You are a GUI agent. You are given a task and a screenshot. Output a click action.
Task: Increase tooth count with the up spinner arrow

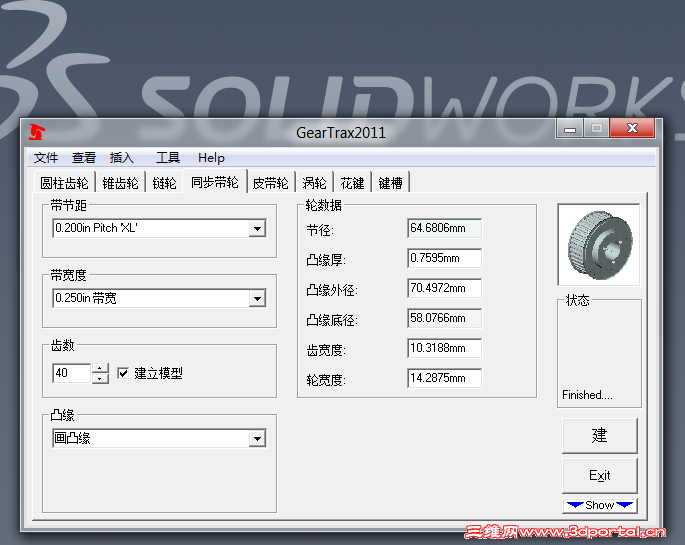click(x=100, y=368)
